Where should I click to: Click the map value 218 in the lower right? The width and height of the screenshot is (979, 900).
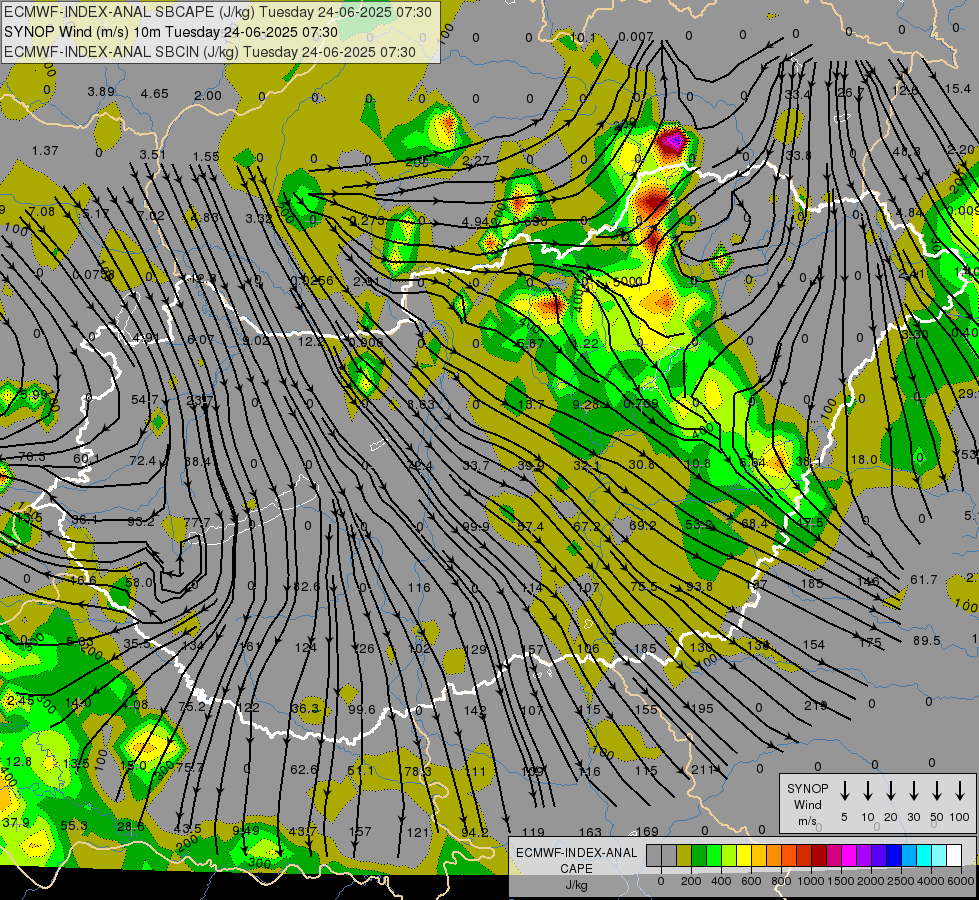815,705
